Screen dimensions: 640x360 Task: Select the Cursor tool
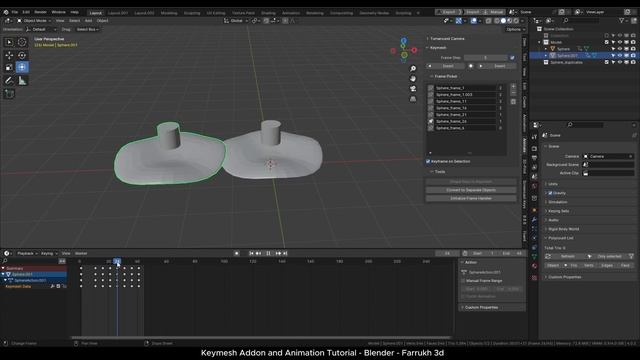(x=22, y=42)
